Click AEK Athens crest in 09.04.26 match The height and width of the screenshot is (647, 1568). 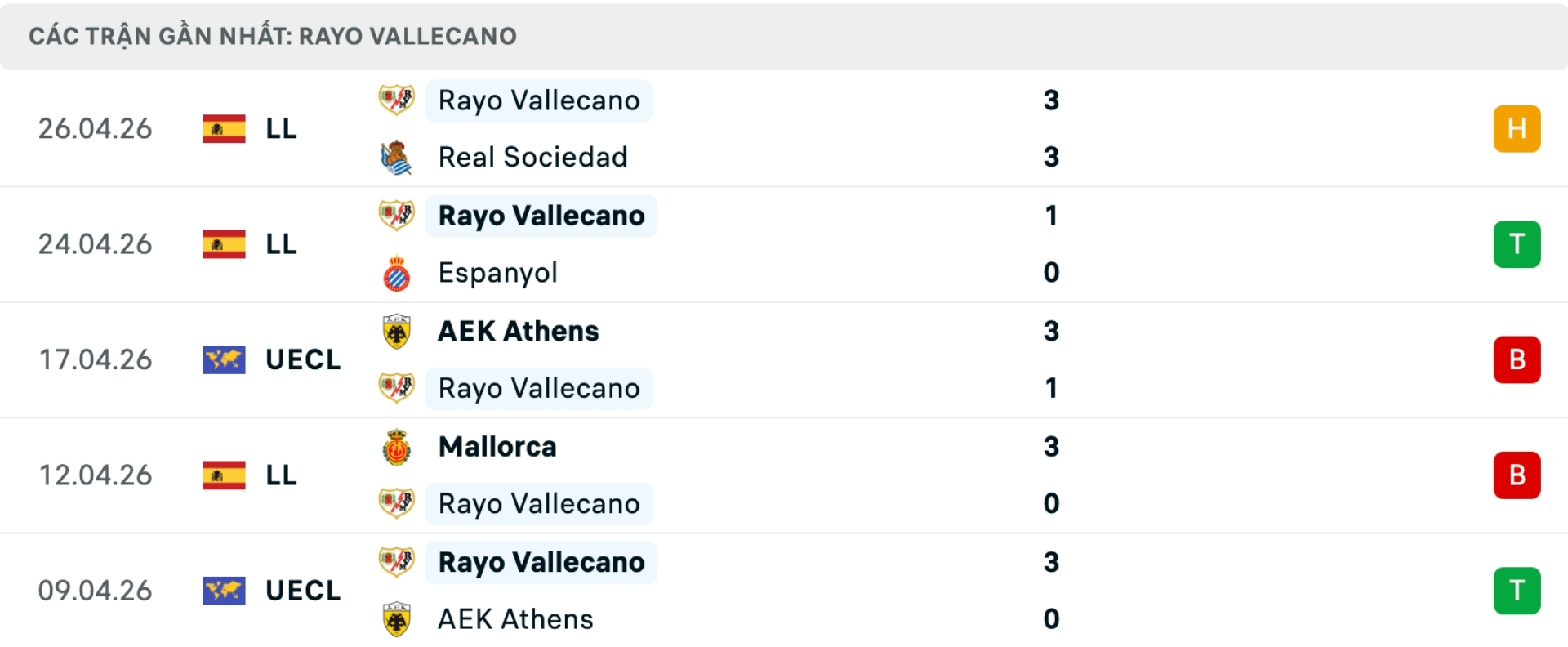(397, 620)
